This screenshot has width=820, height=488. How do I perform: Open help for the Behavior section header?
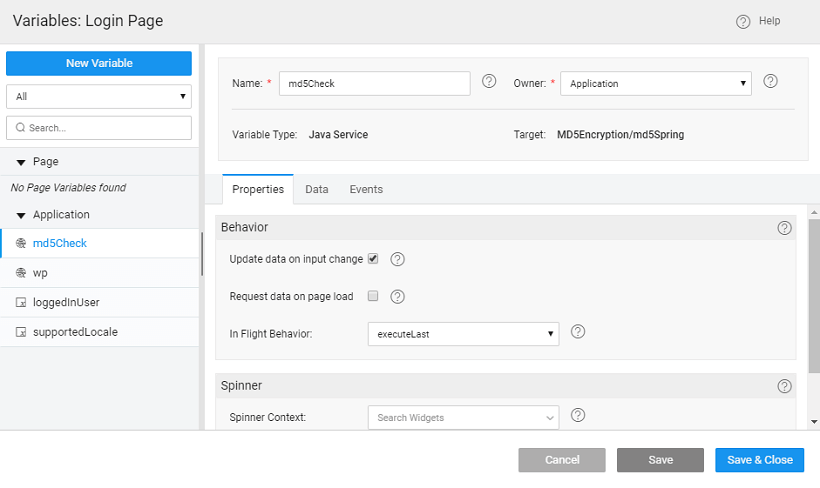click(x=784, y=228)
